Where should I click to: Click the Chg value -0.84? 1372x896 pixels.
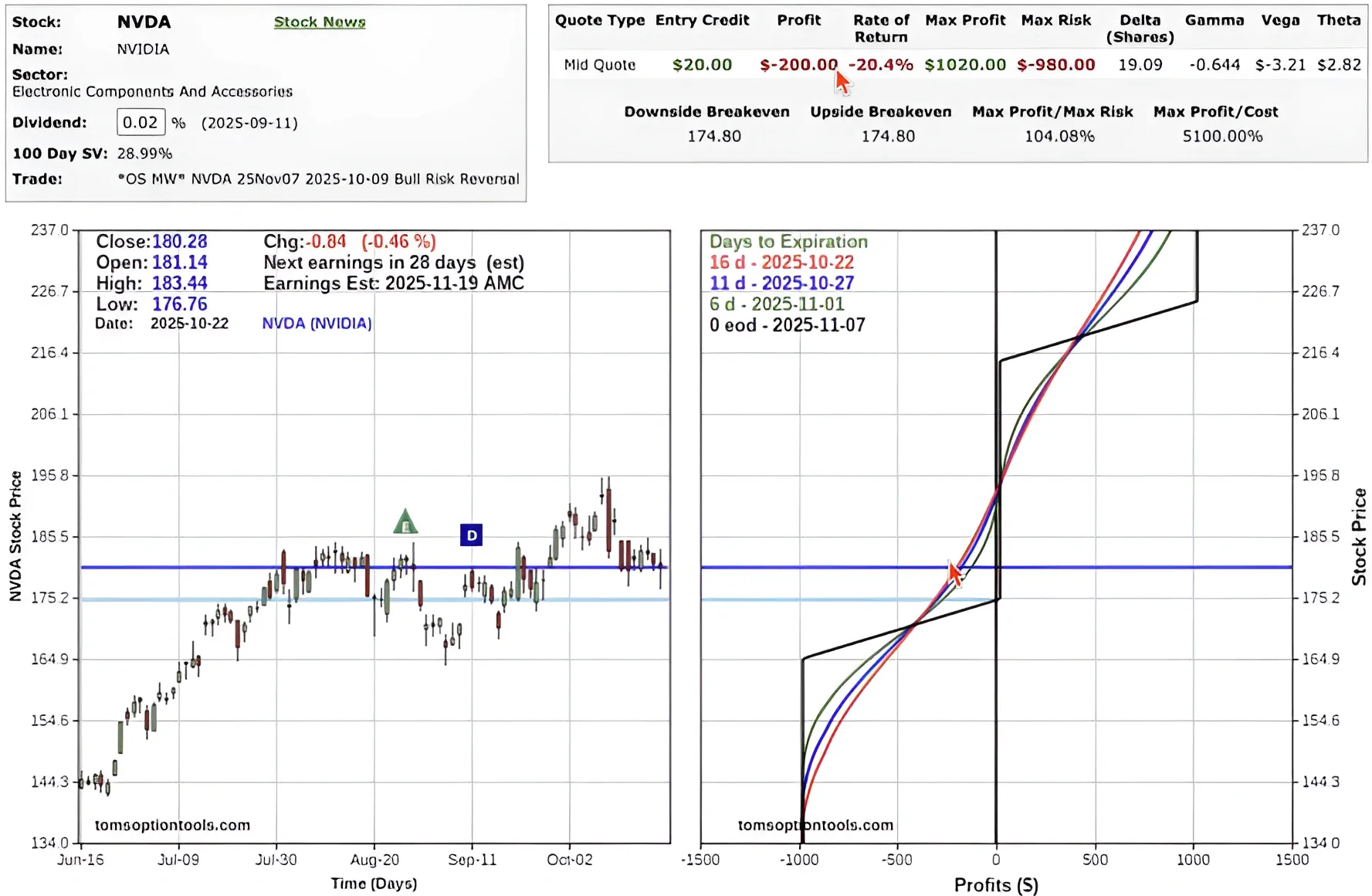point(327,242)
